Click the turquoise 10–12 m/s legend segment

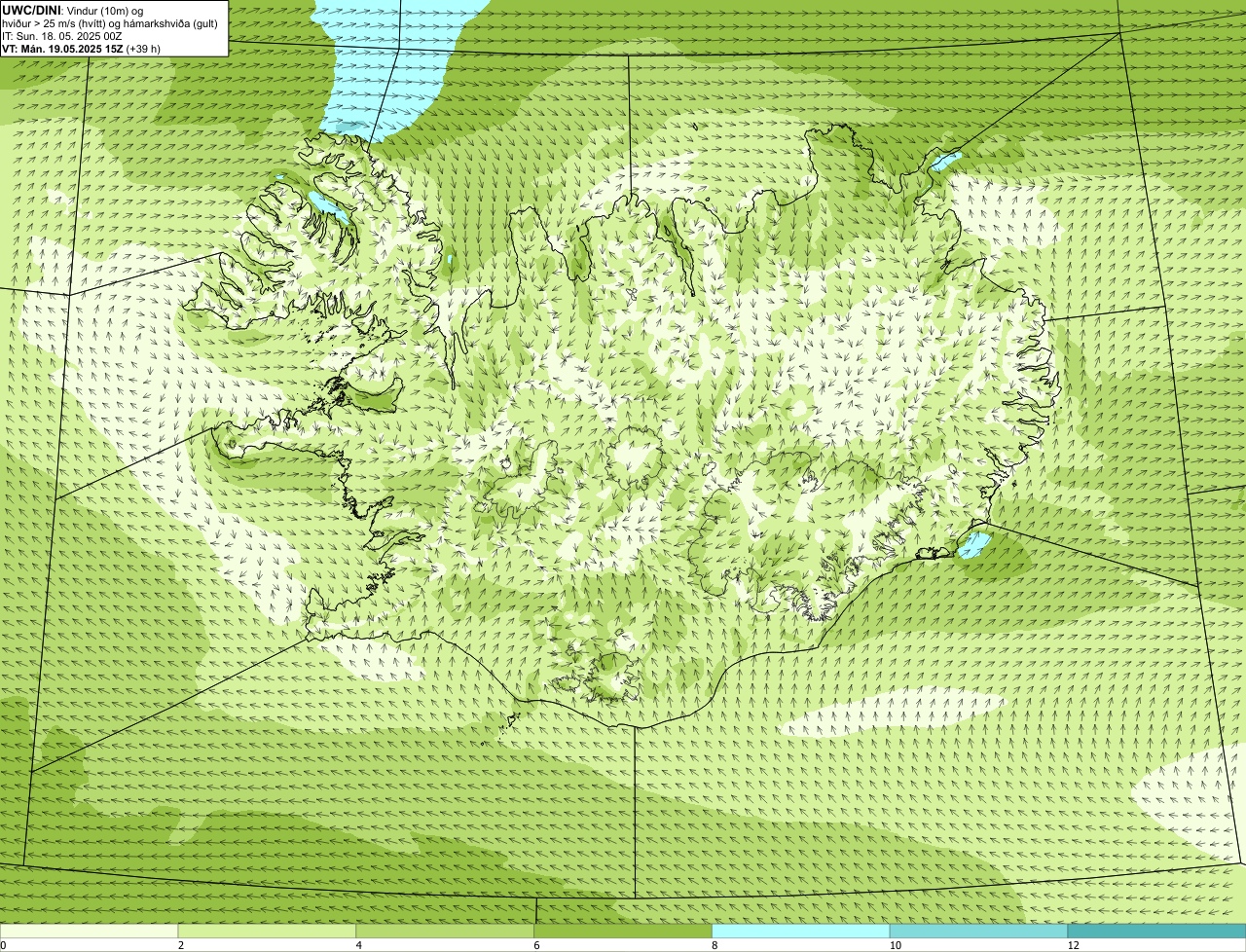point(979,931)
